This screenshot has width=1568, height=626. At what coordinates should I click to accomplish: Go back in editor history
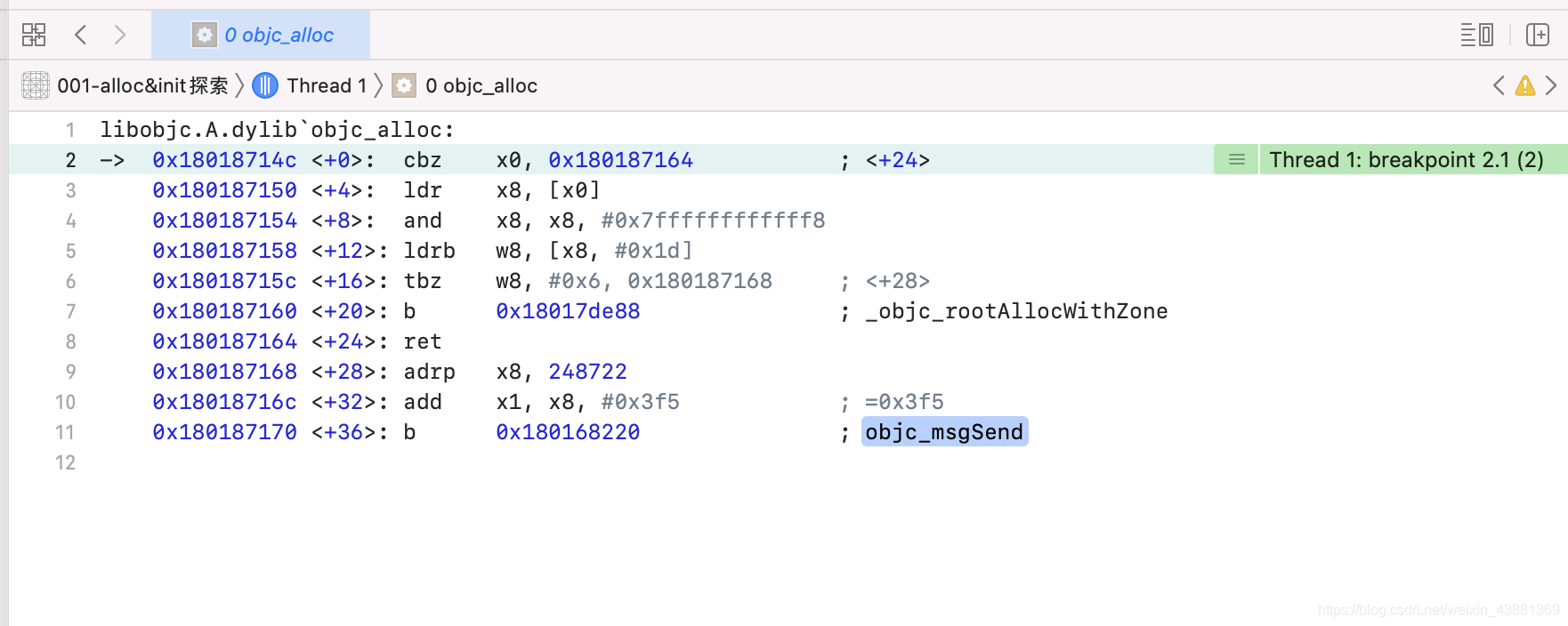81,35
